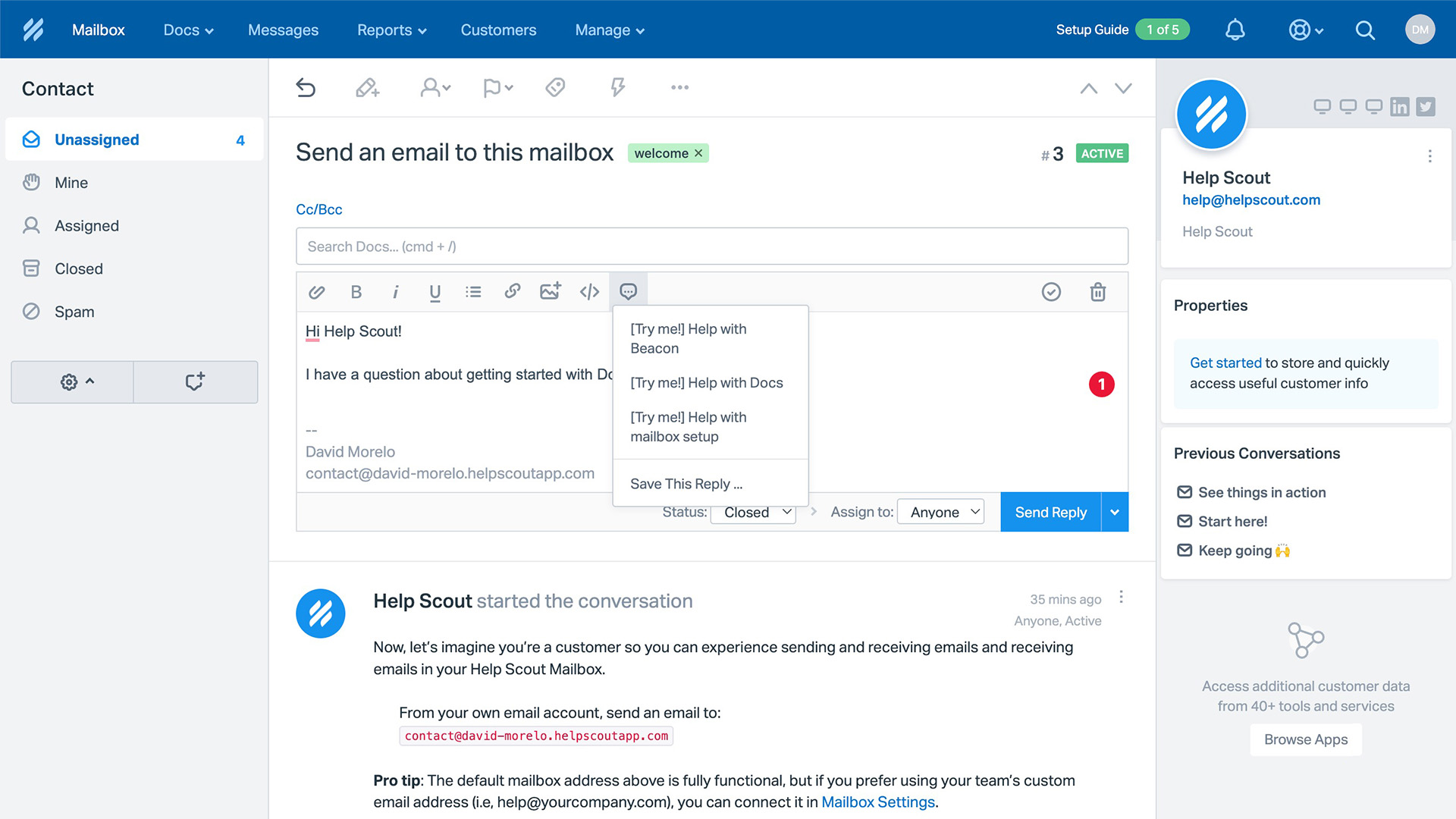Open the help lifesaver menu
This screenshot has width=1456, height=819.
pyautogui.click(x=1306, y=30)
